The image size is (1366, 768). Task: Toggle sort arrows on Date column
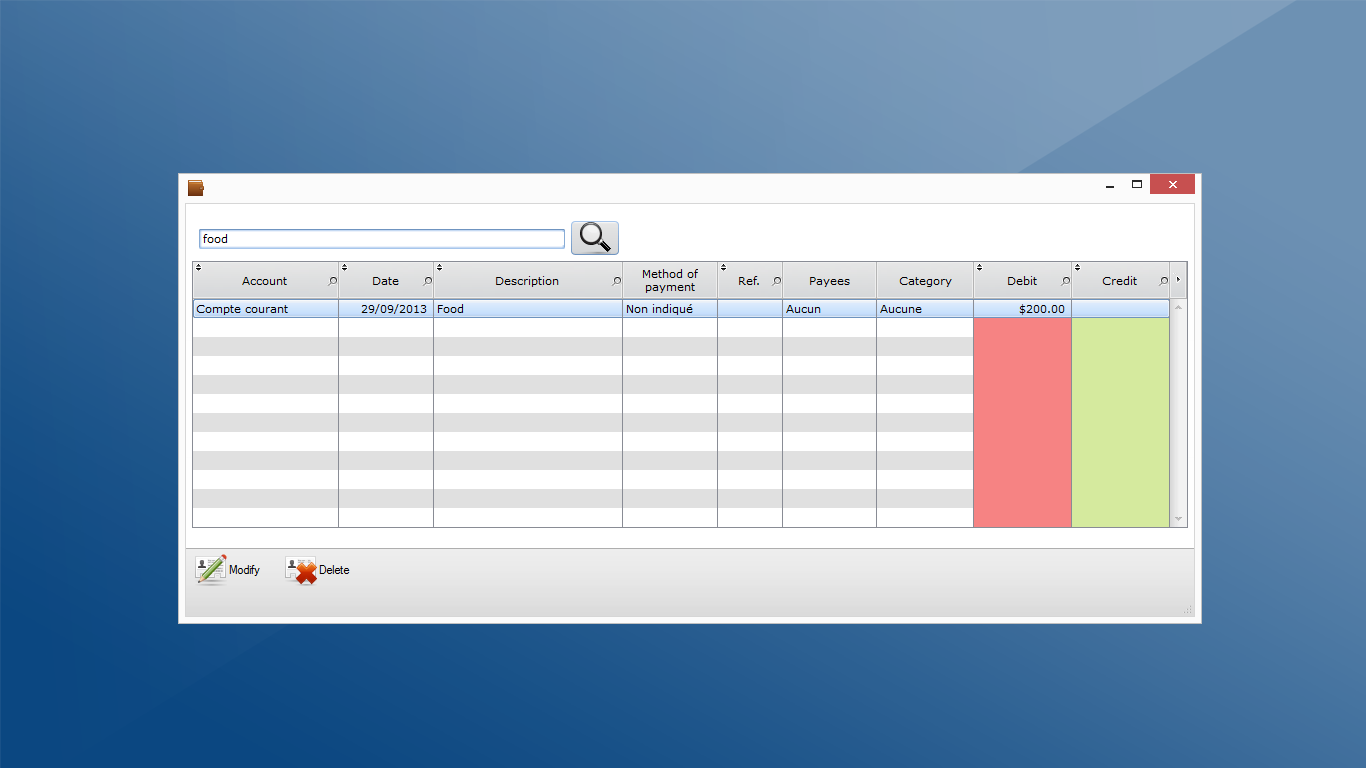tap(344, 267)
